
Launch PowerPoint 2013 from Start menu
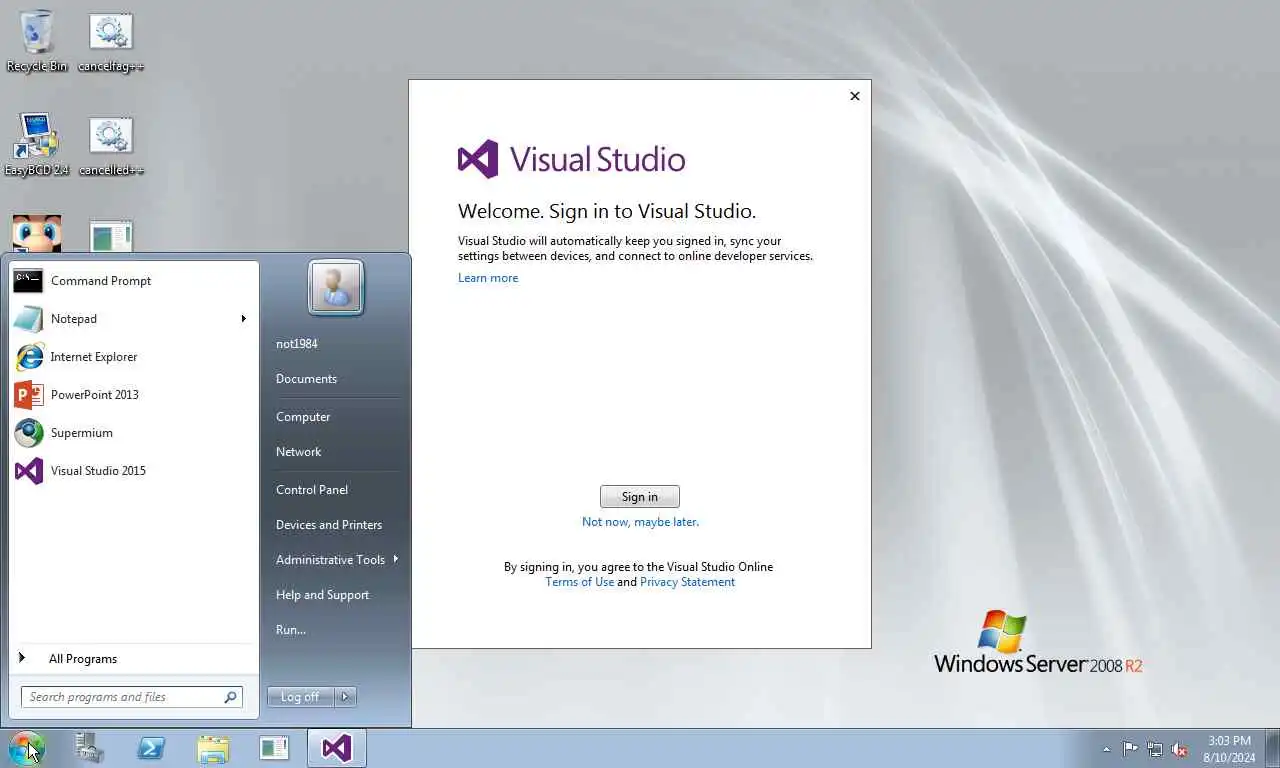pyautogui.click(x=134, y=395)
